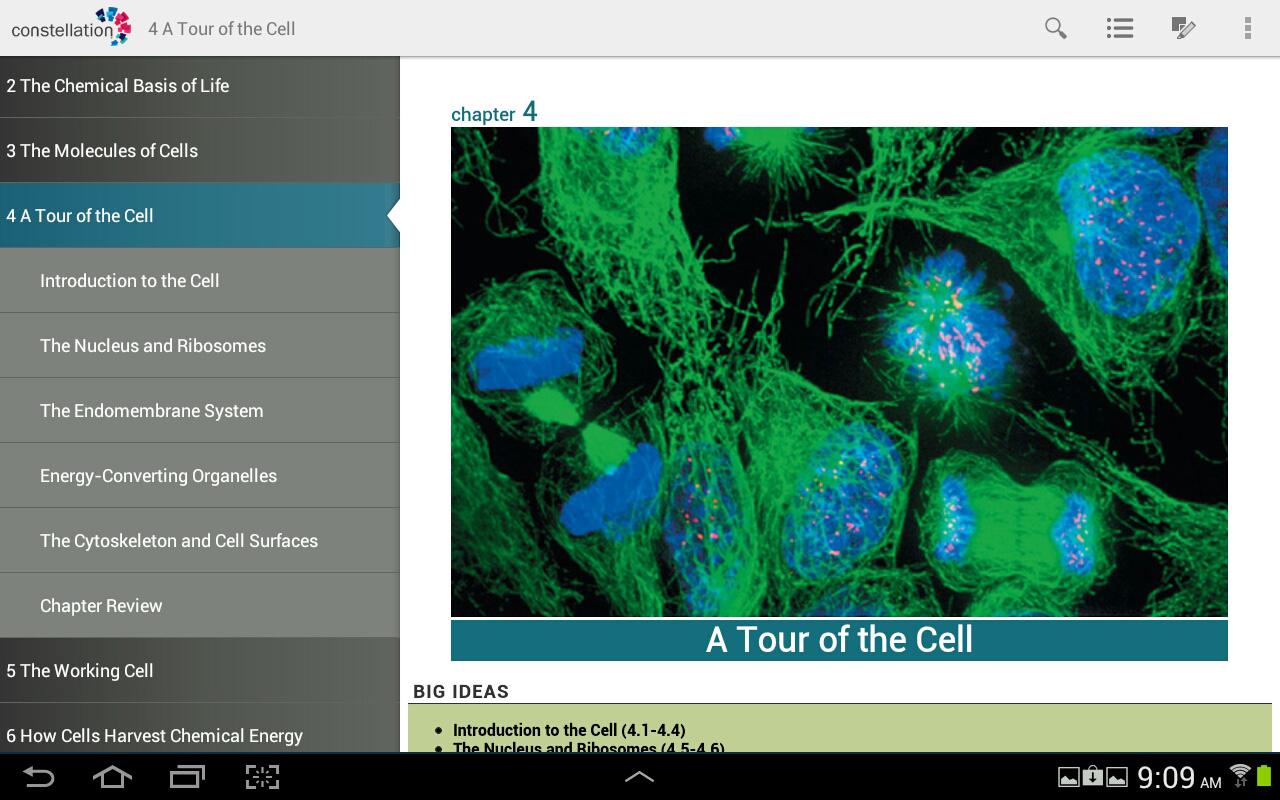The width and height of the screenshot is (1280, 800).
Task: Expand chapter 5 The Working Cell
Action: (x=200, y=671)
